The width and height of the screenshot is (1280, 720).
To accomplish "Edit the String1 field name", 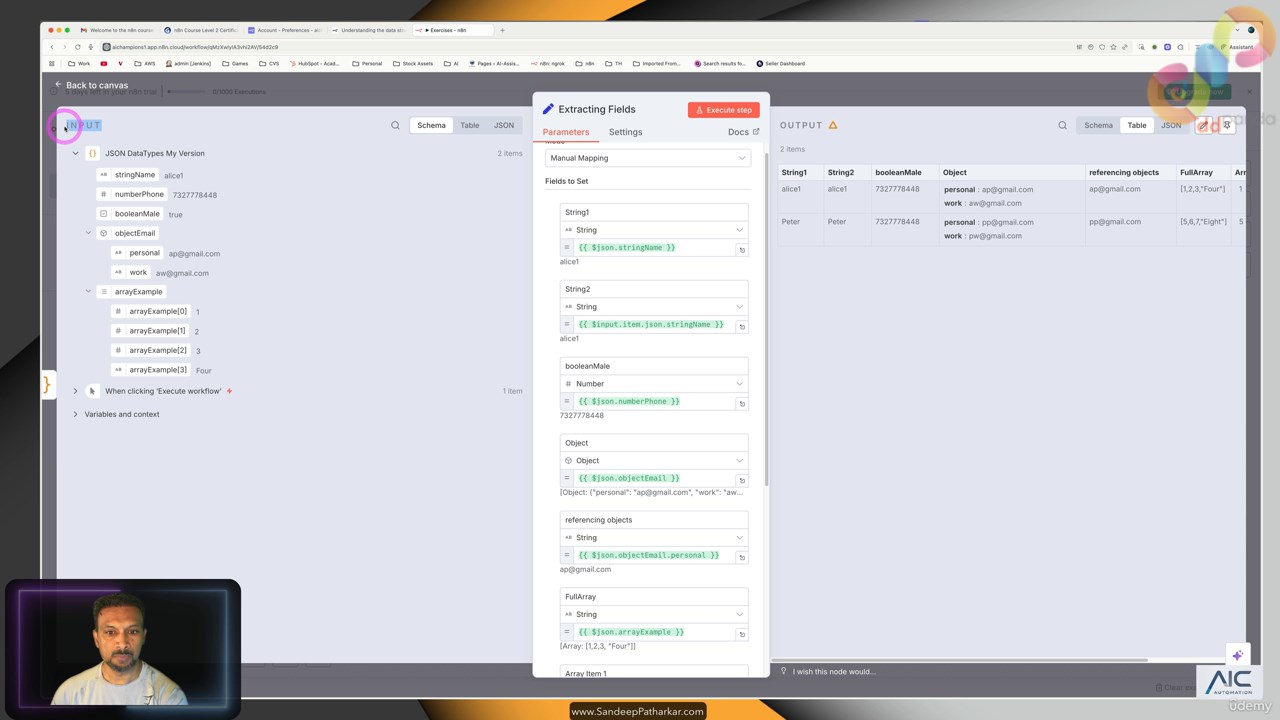I will 654,212.
